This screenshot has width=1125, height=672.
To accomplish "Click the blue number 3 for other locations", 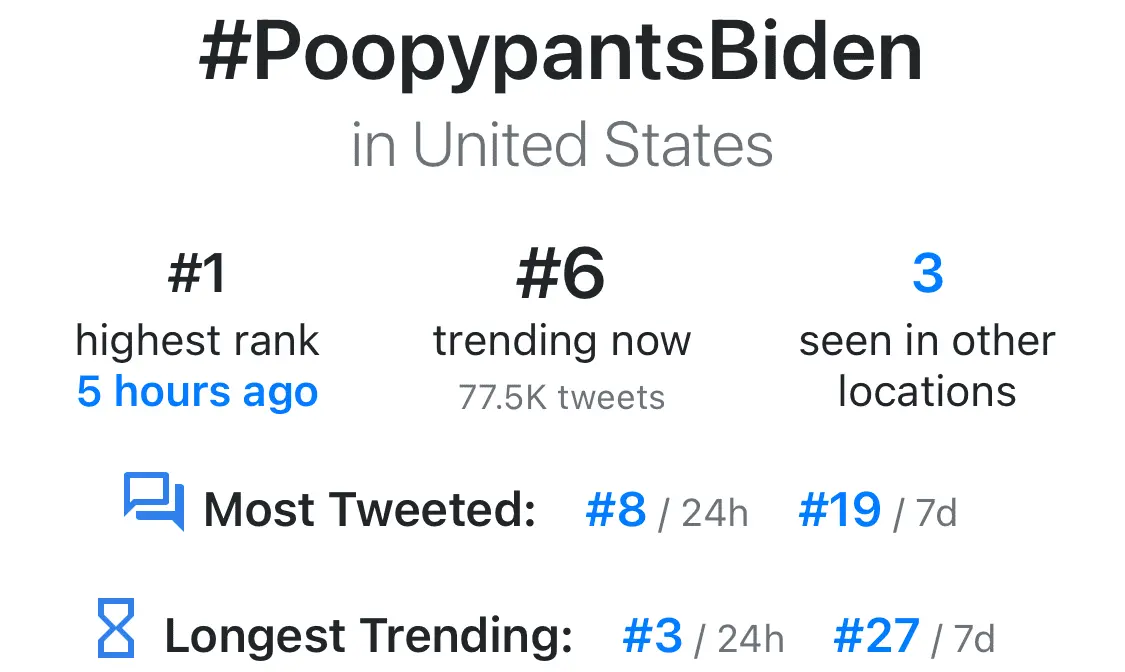I will click(927, 273).
